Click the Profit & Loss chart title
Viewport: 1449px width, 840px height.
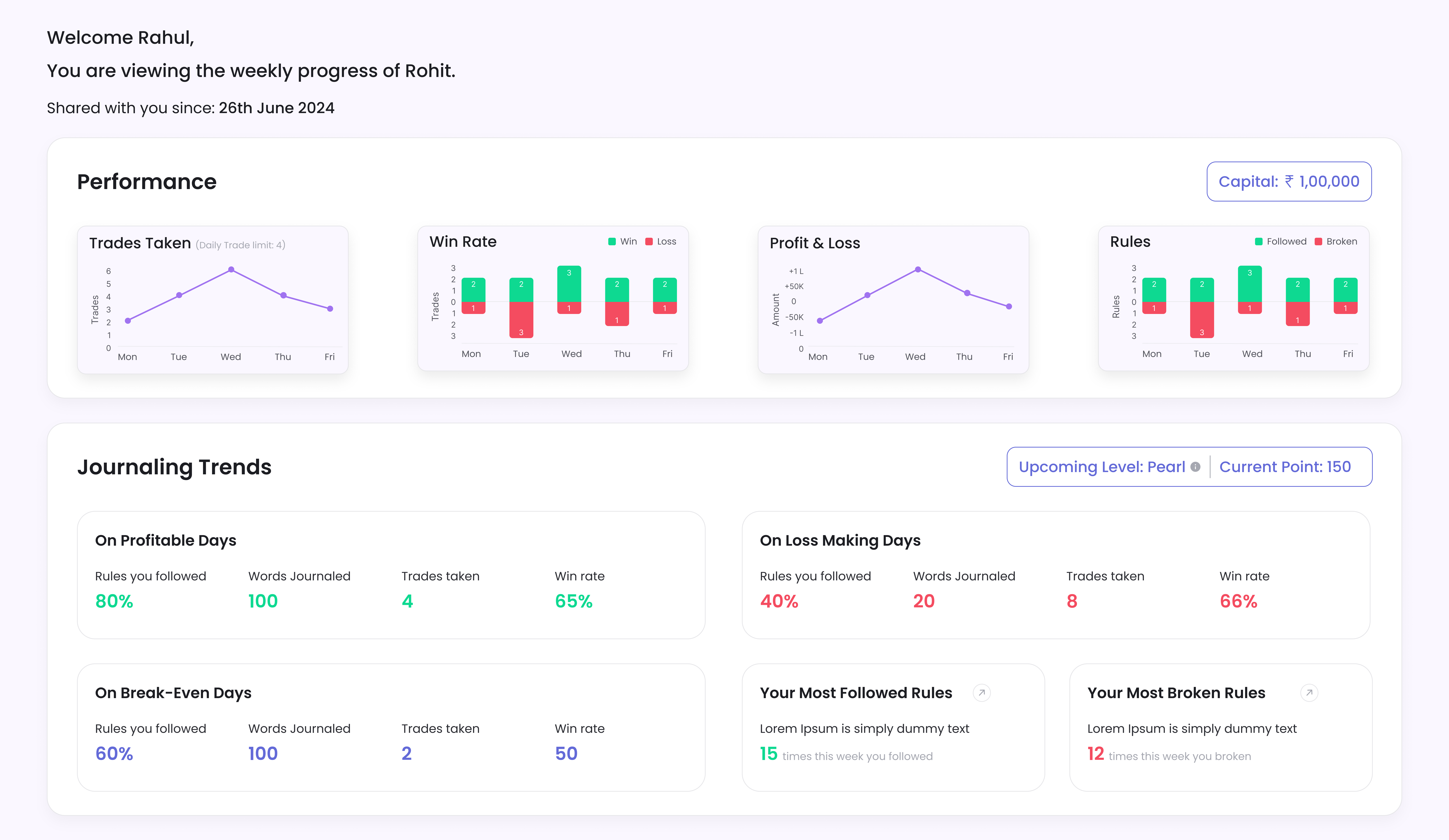tap(815, 243)
